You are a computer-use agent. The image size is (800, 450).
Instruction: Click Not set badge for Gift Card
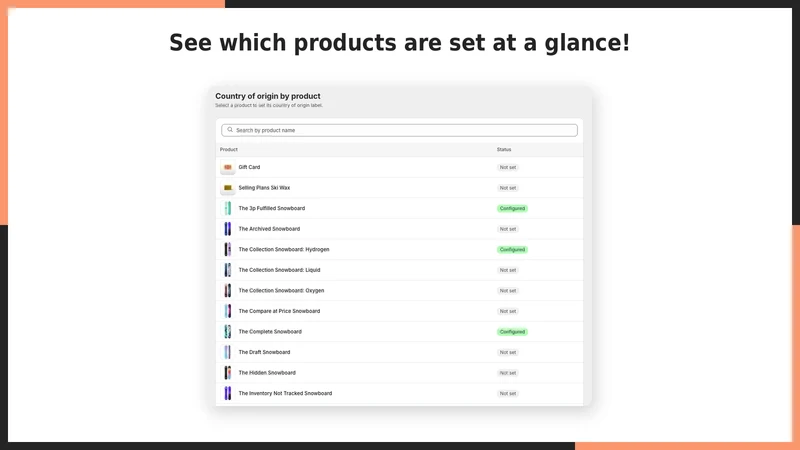508,167
